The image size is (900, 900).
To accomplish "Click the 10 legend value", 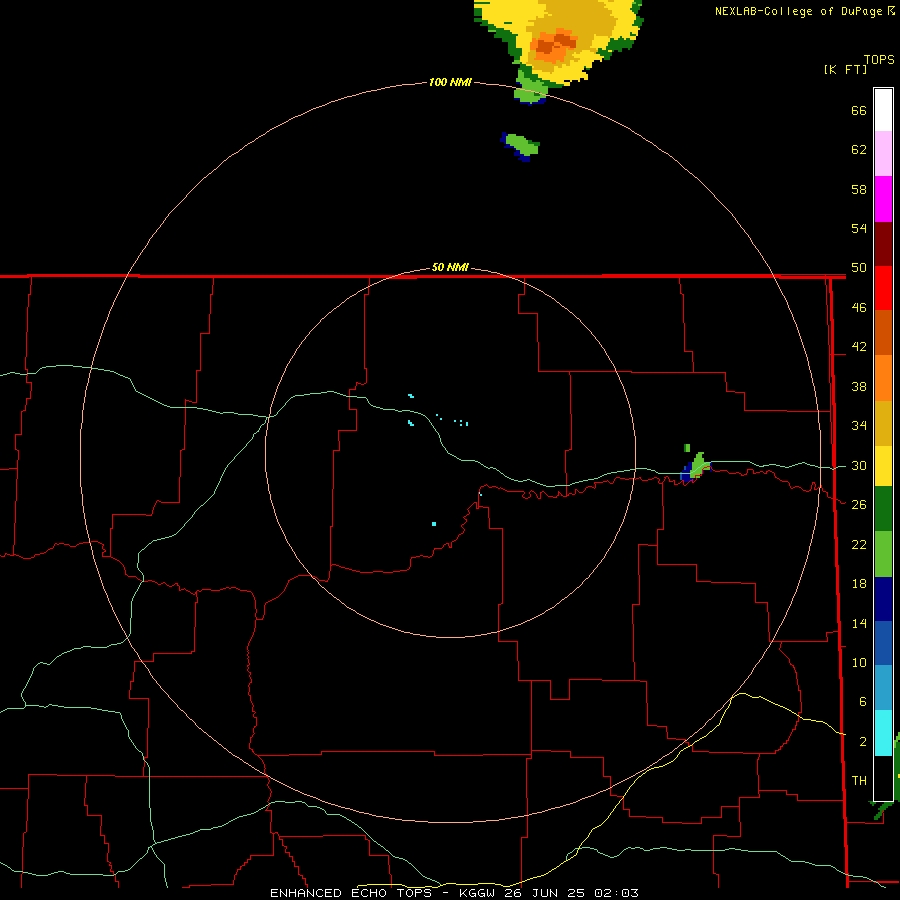I will click(859, 662).
